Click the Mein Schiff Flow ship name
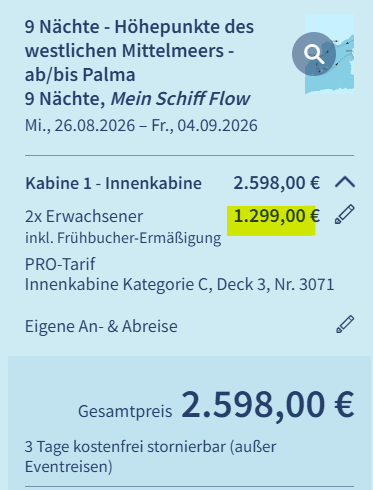Viewport: 373px width, 490px height. (180, 99)
